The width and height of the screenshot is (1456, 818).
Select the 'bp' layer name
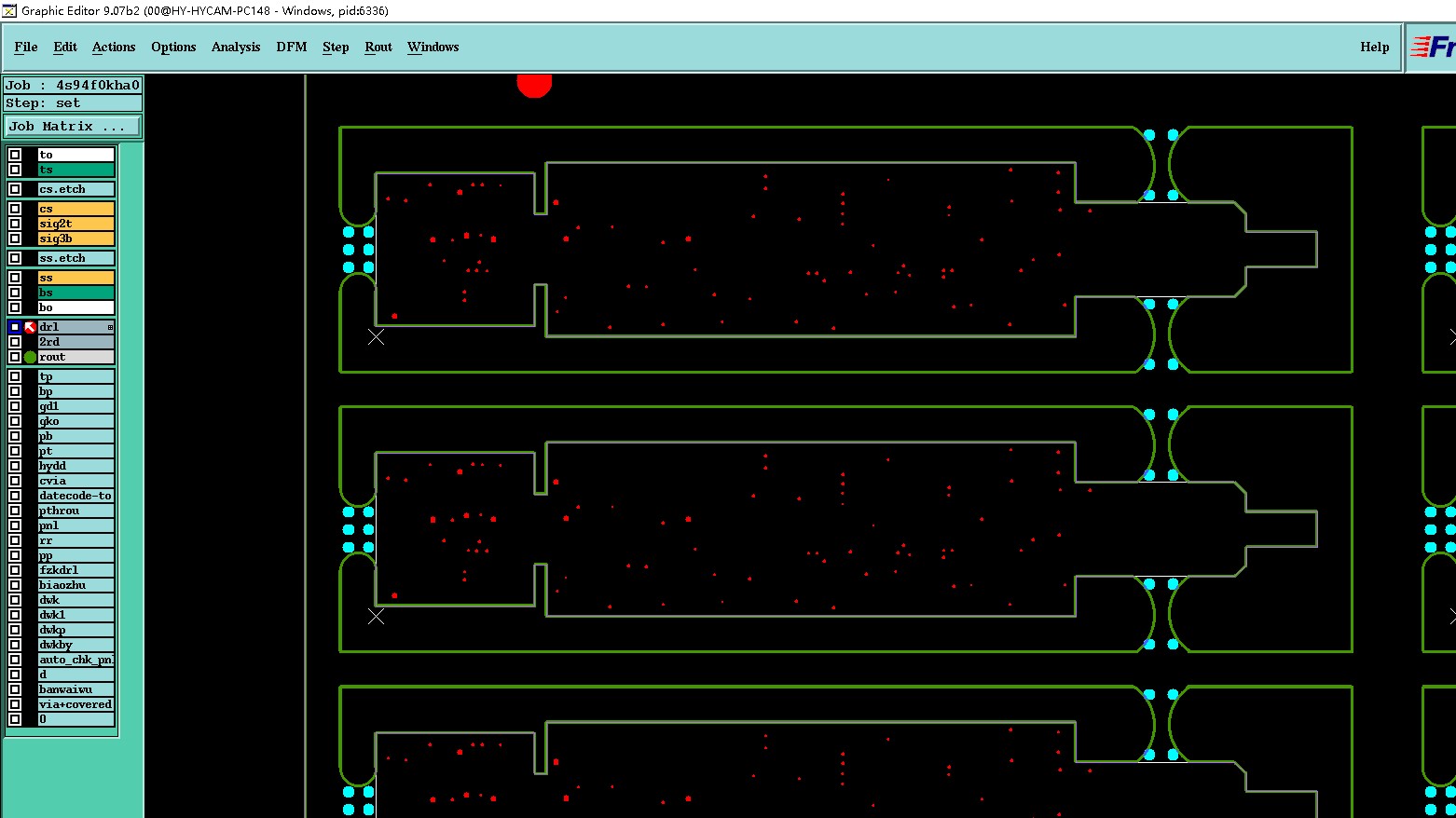(x=76, y=391)
